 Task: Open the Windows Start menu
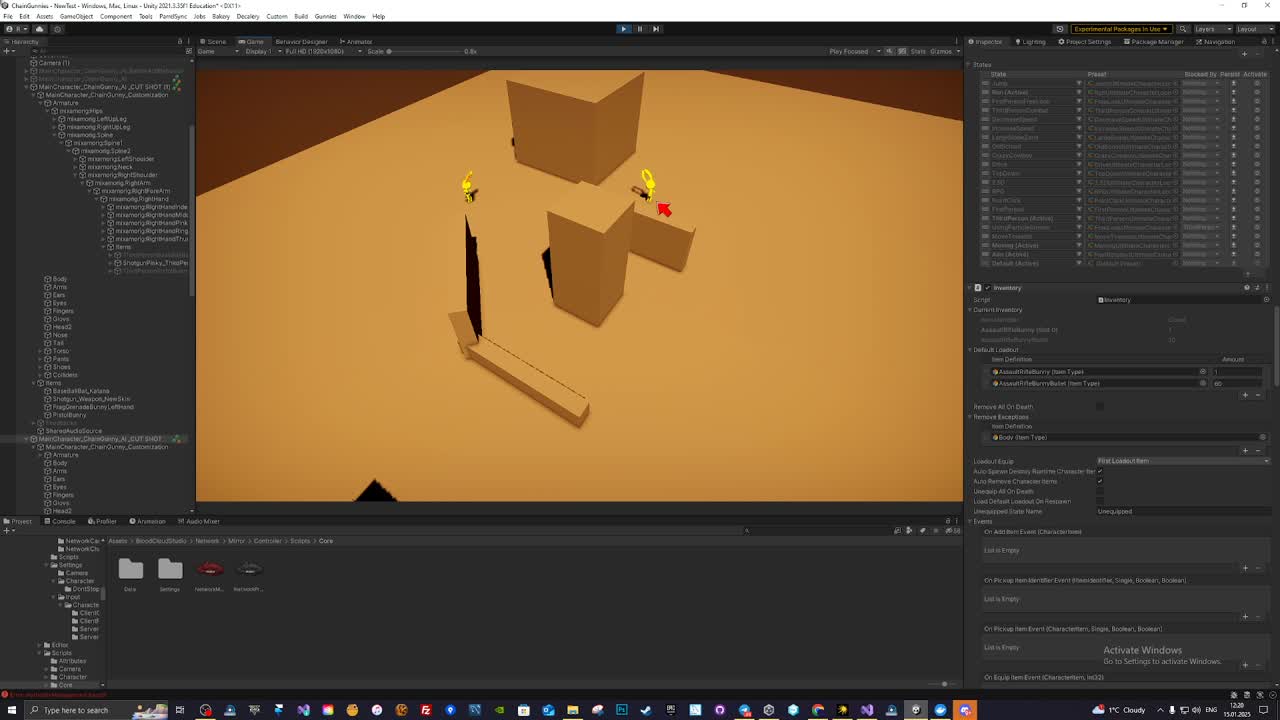click(12, 710)
